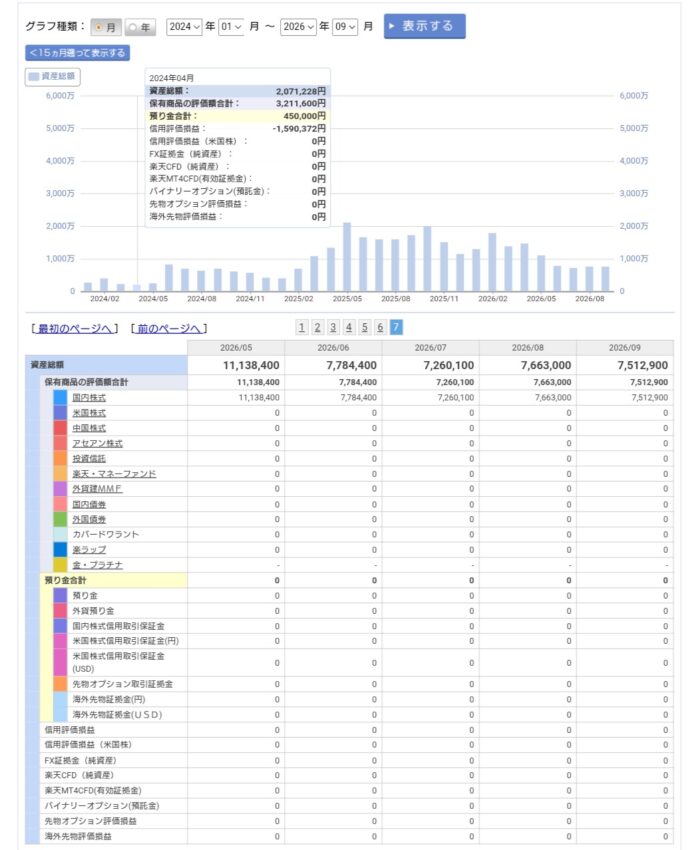Open the 投資信託 link
The image size is (700, 850).
point(89,459)
